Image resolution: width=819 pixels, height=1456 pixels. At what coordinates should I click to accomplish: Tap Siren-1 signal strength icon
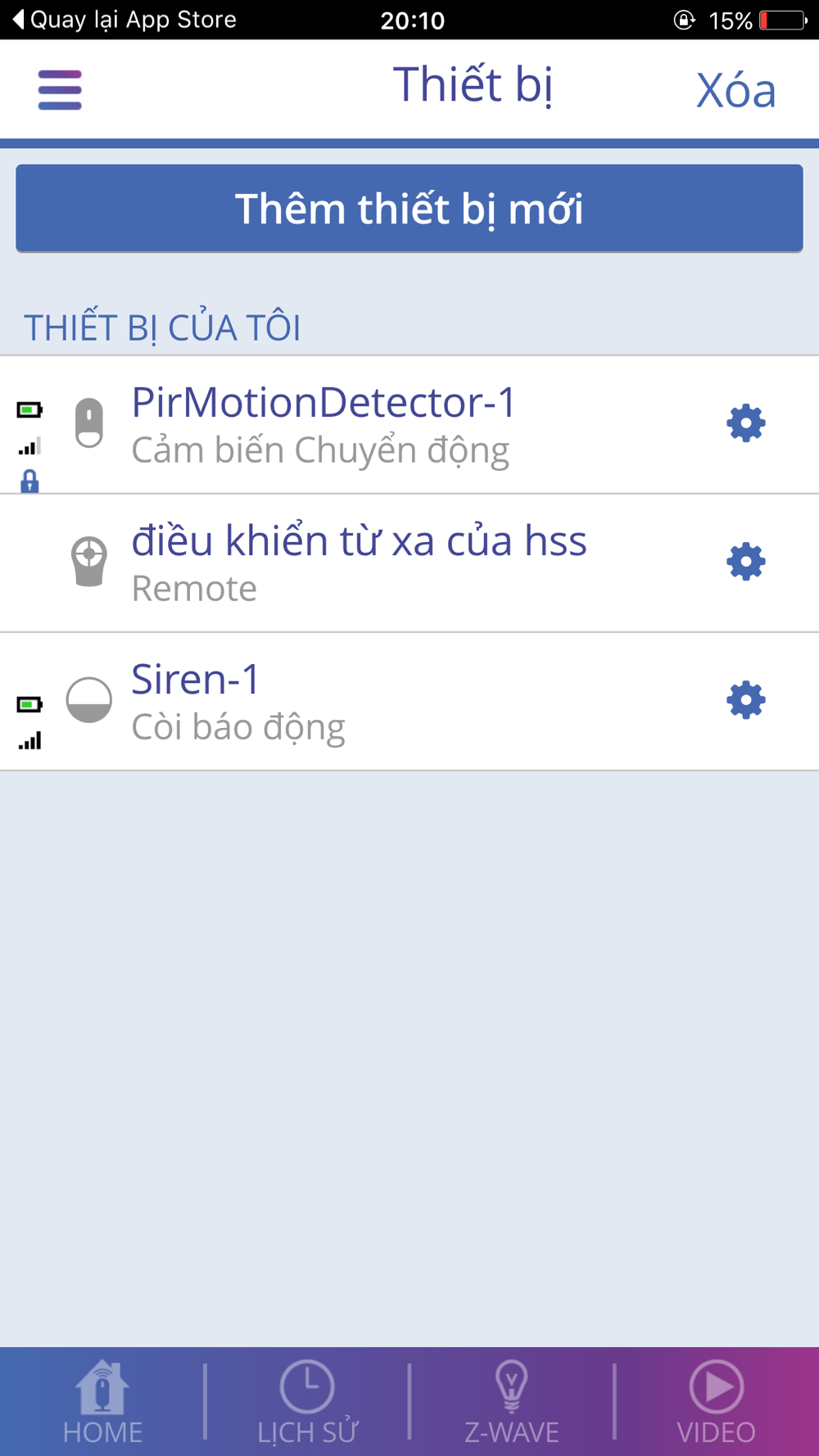tap(29, 740)
